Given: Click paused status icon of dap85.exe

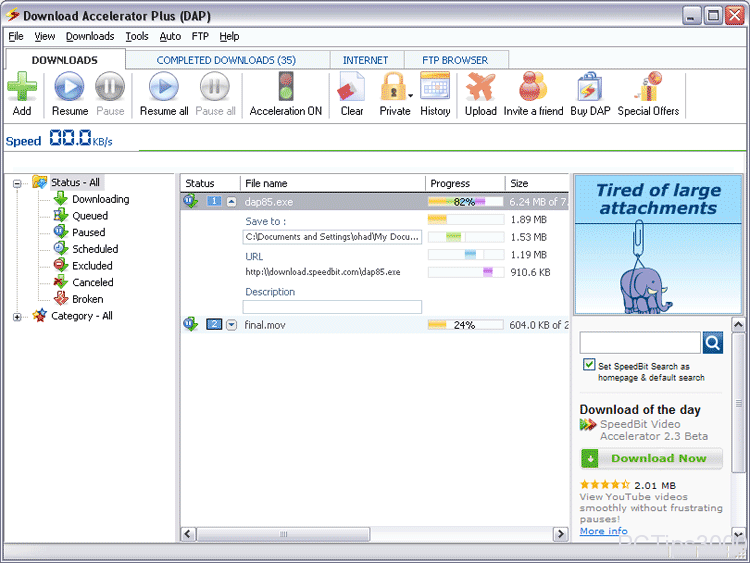Looking at the screenshot, I should (x=190, y=201).
